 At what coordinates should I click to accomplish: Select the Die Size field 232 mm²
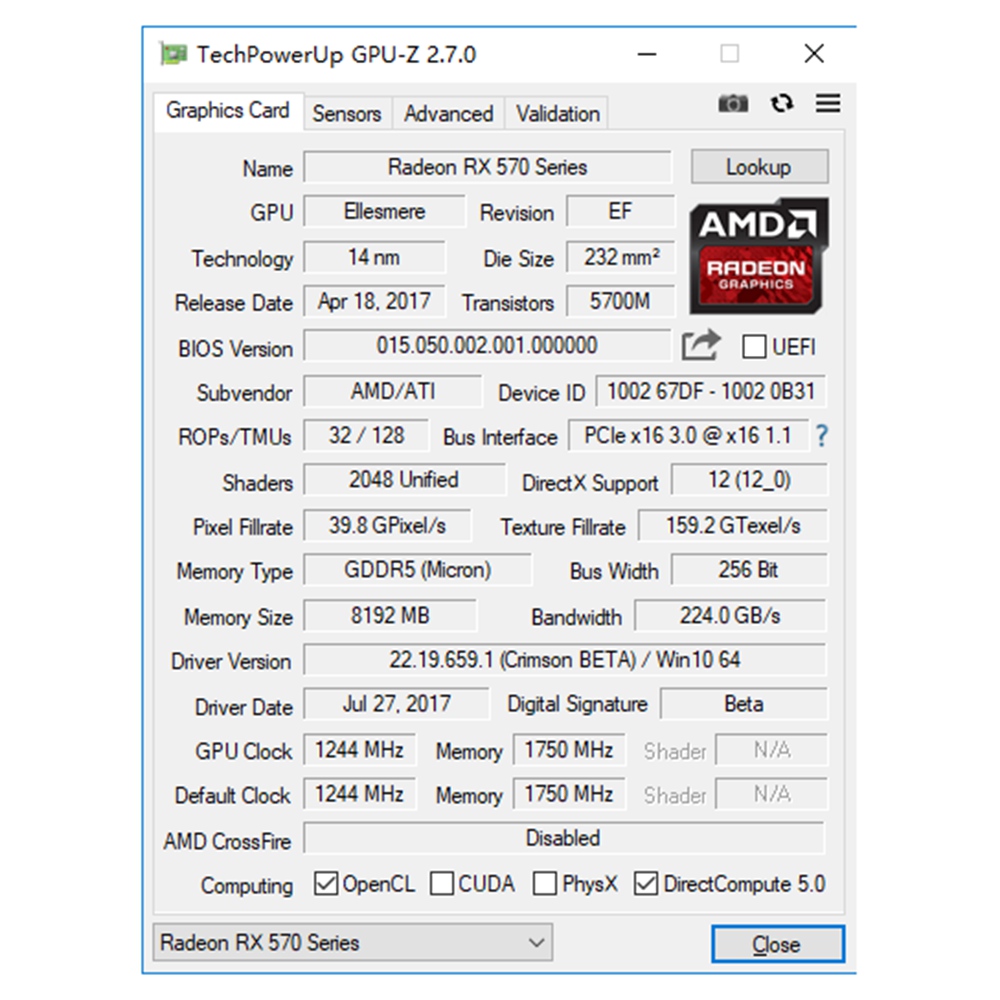[621, 257]
